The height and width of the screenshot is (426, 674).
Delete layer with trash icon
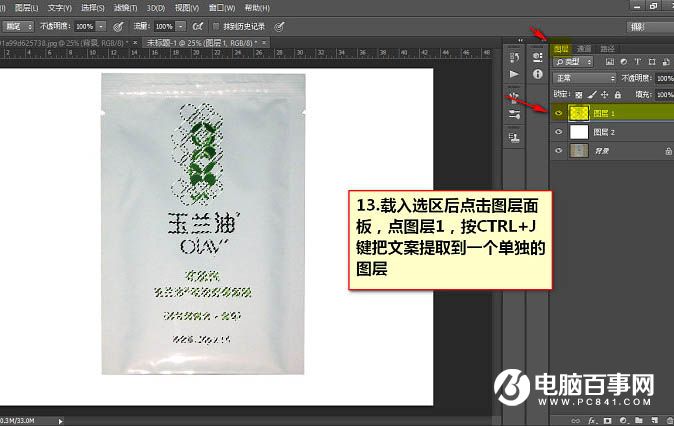click(x=669, y=420)
